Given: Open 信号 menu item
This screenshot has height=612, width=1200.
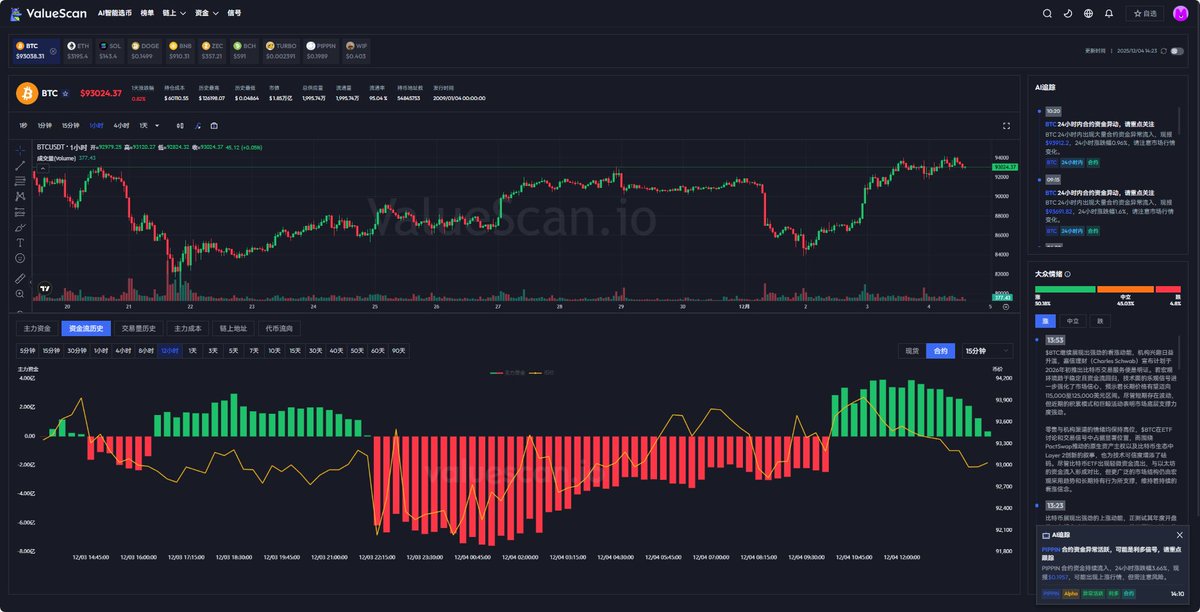Looking at the screenshot, I should [234, 13].
